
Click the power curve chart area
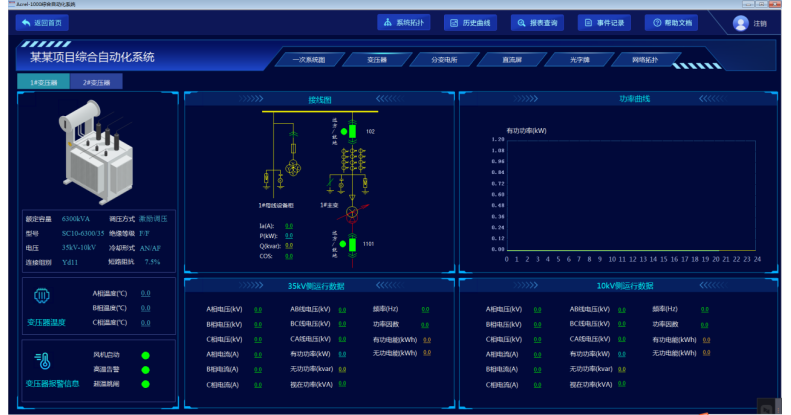631,196
